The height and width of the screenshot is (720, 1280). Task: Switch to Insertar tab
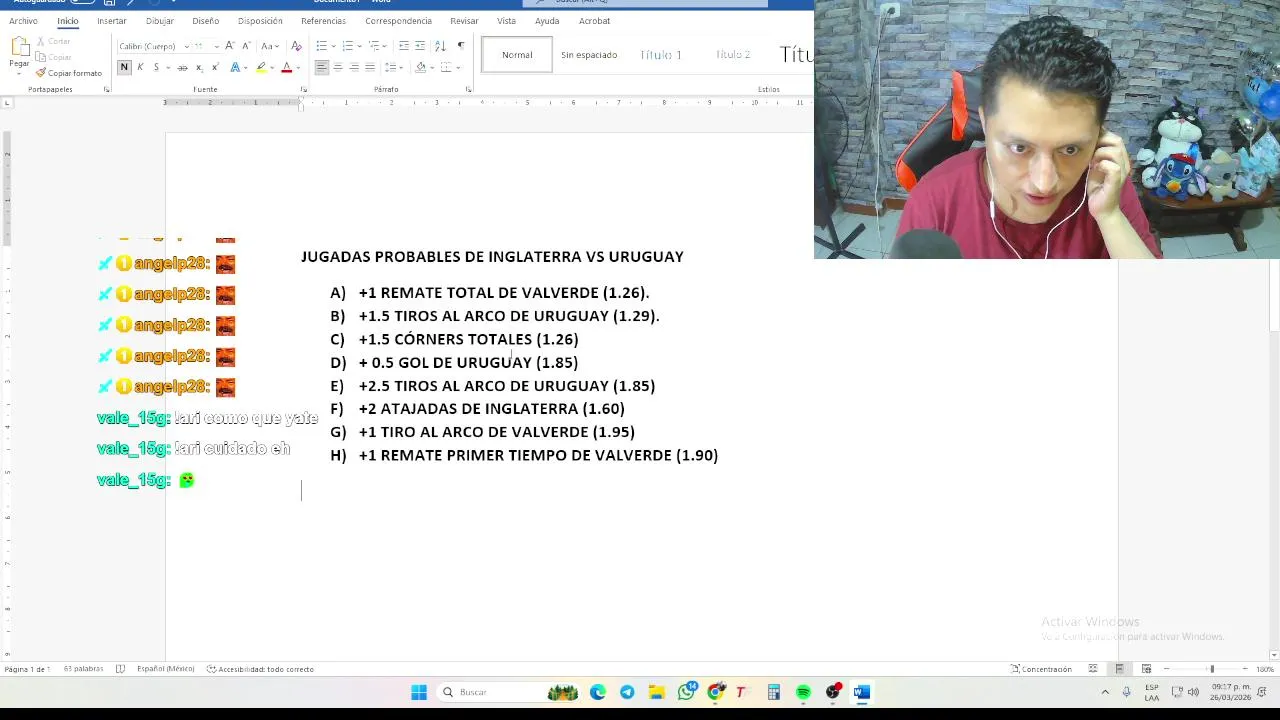pyautogui.click(x=112, y=21)
